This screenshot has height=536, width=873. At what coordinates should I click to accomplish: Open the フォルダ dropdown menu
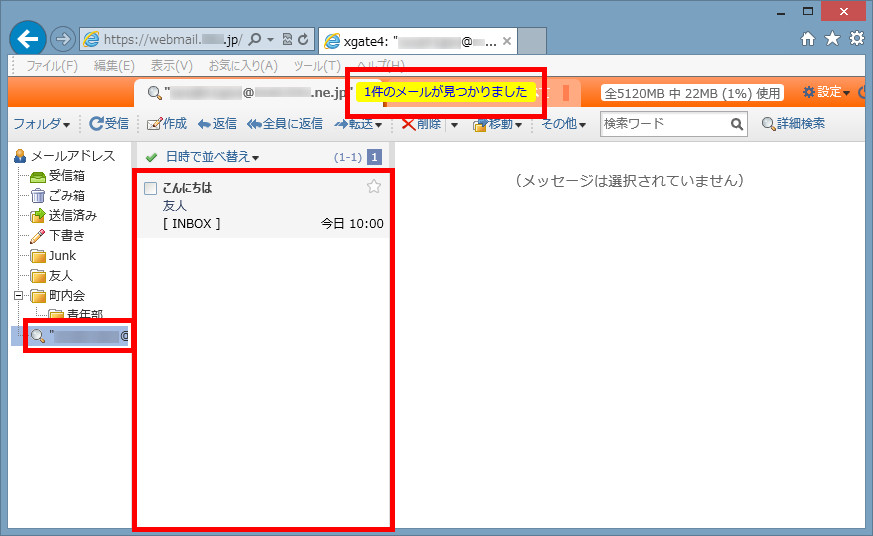click(x=40, y=124)
